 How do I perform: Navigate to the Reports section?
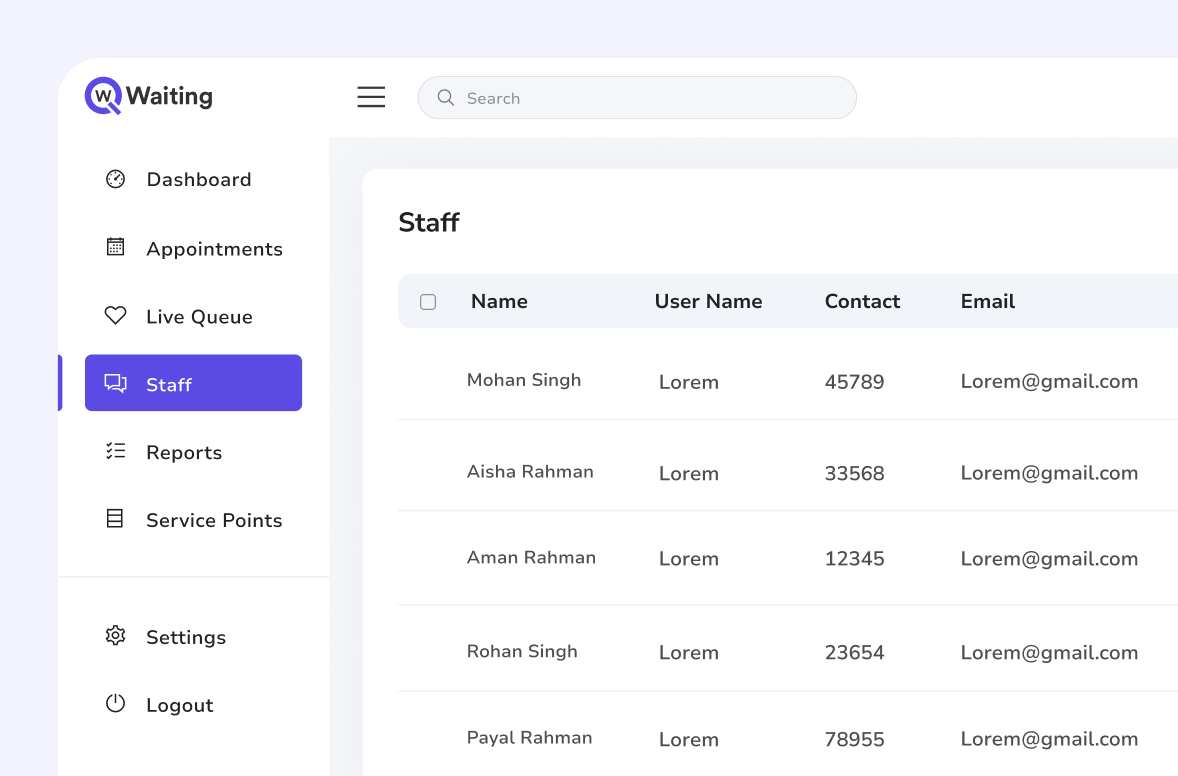coord(184,451)
